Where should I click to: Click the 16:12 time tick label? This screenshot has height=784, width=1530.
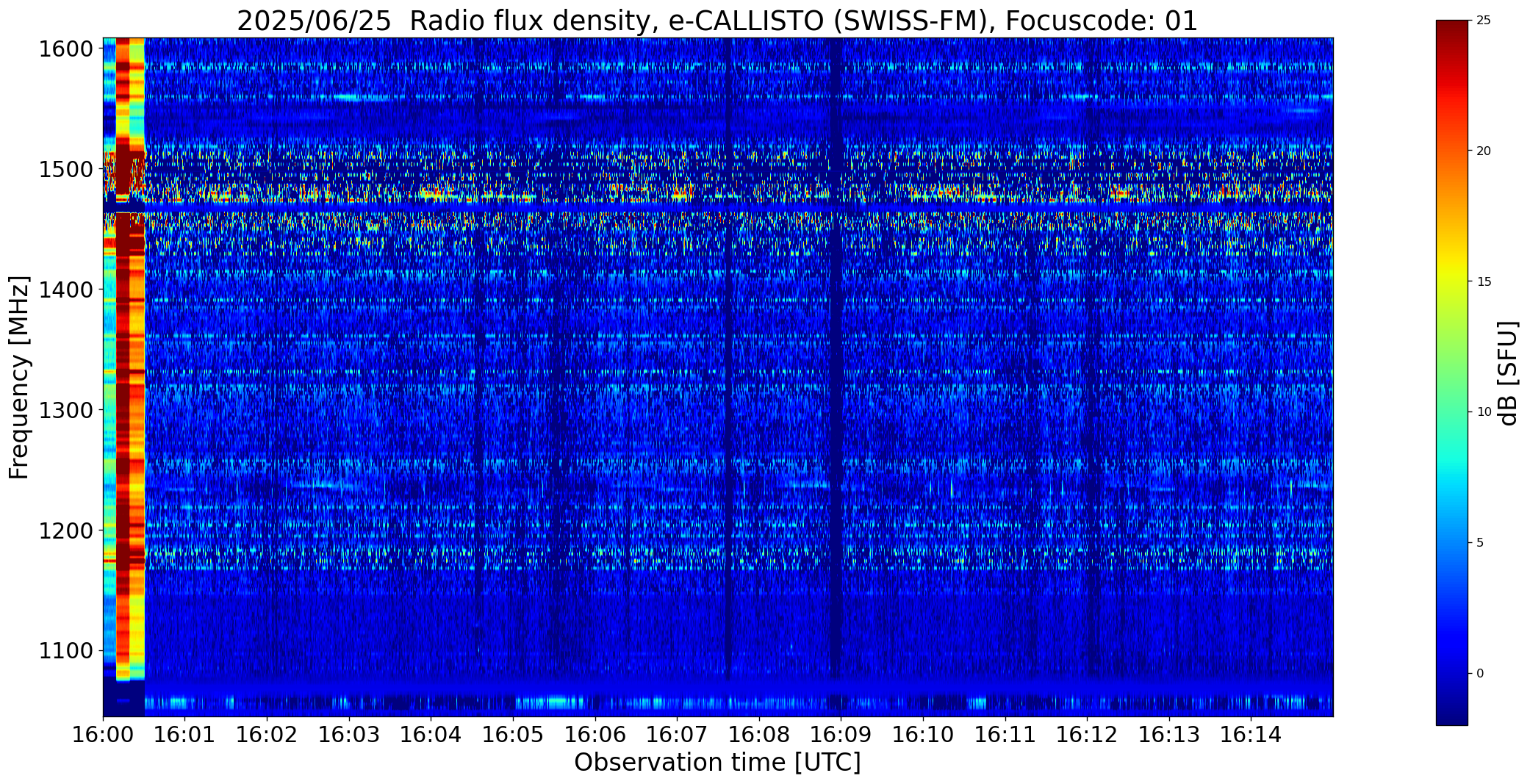(1087, 735)
